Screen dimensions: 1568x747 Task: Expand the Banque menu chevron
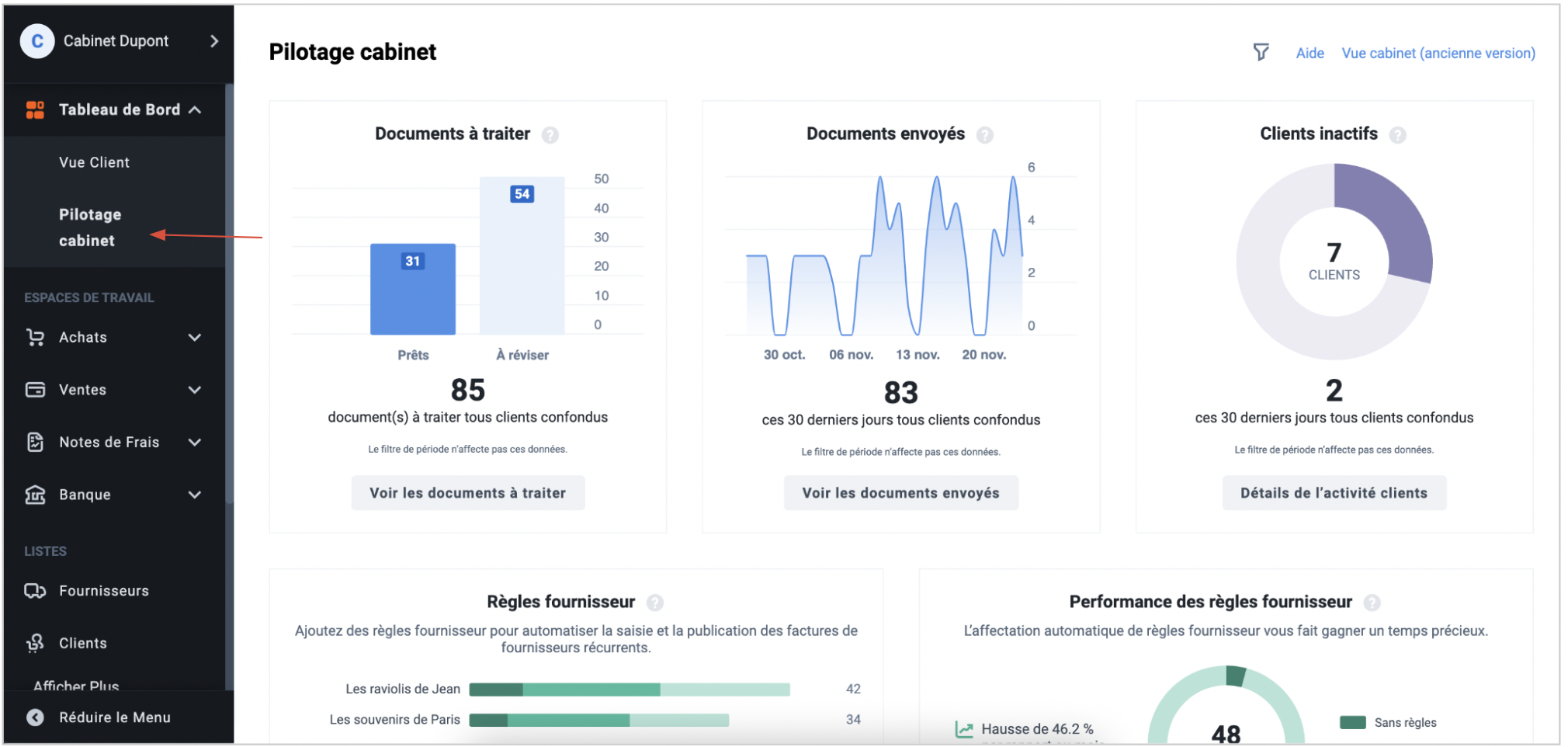click(195, 495)
